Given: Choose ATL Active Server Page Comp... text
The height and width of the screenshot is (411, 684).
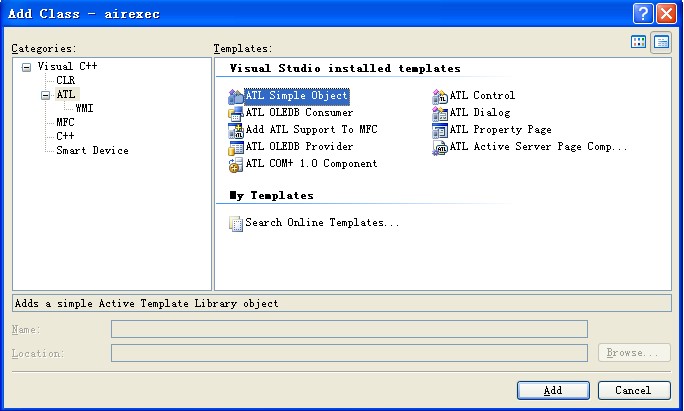Looking at the screenshot, I should tap(538, 147).
